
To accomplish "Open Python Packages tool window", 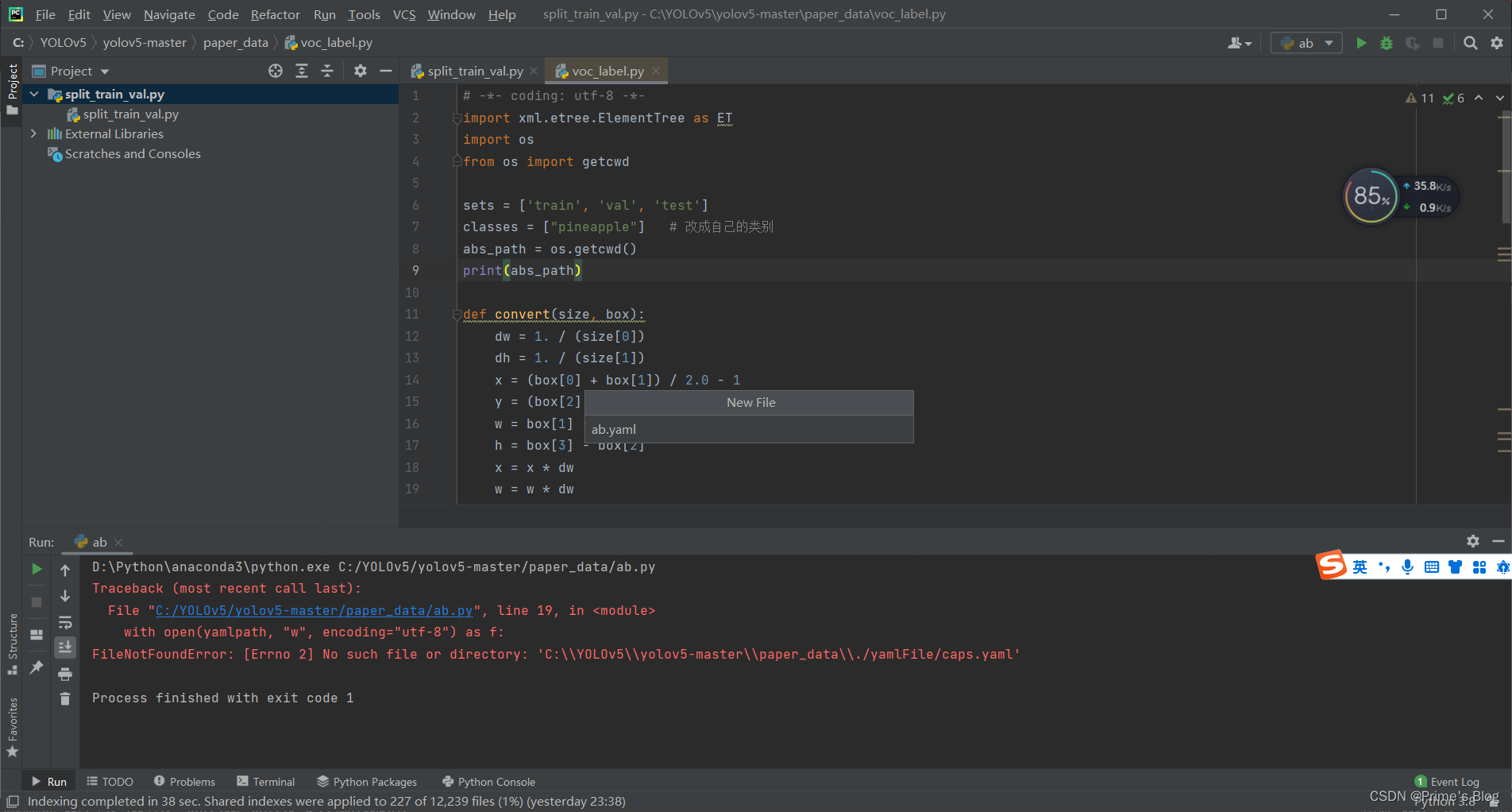I will coord(366,782).
